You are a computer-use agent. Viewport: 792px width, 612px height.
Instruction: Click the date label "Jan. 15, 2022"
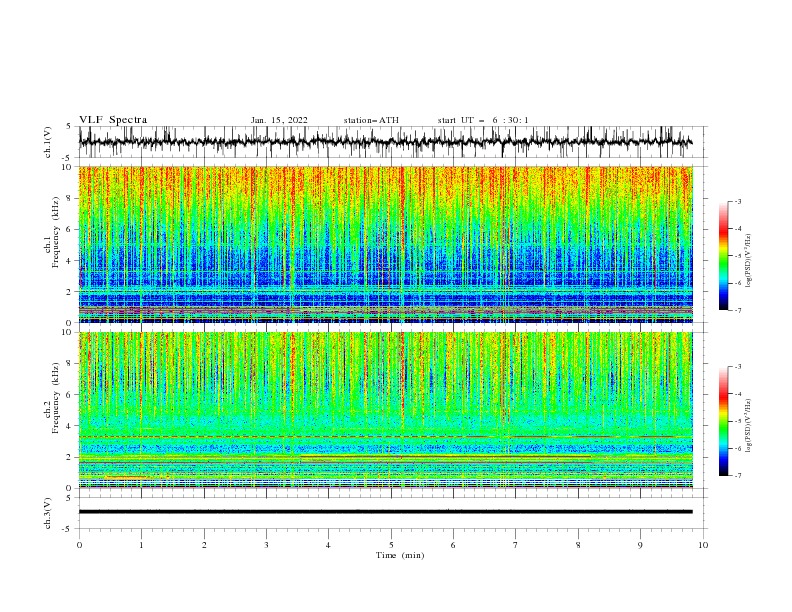click(x=279, y=120)
